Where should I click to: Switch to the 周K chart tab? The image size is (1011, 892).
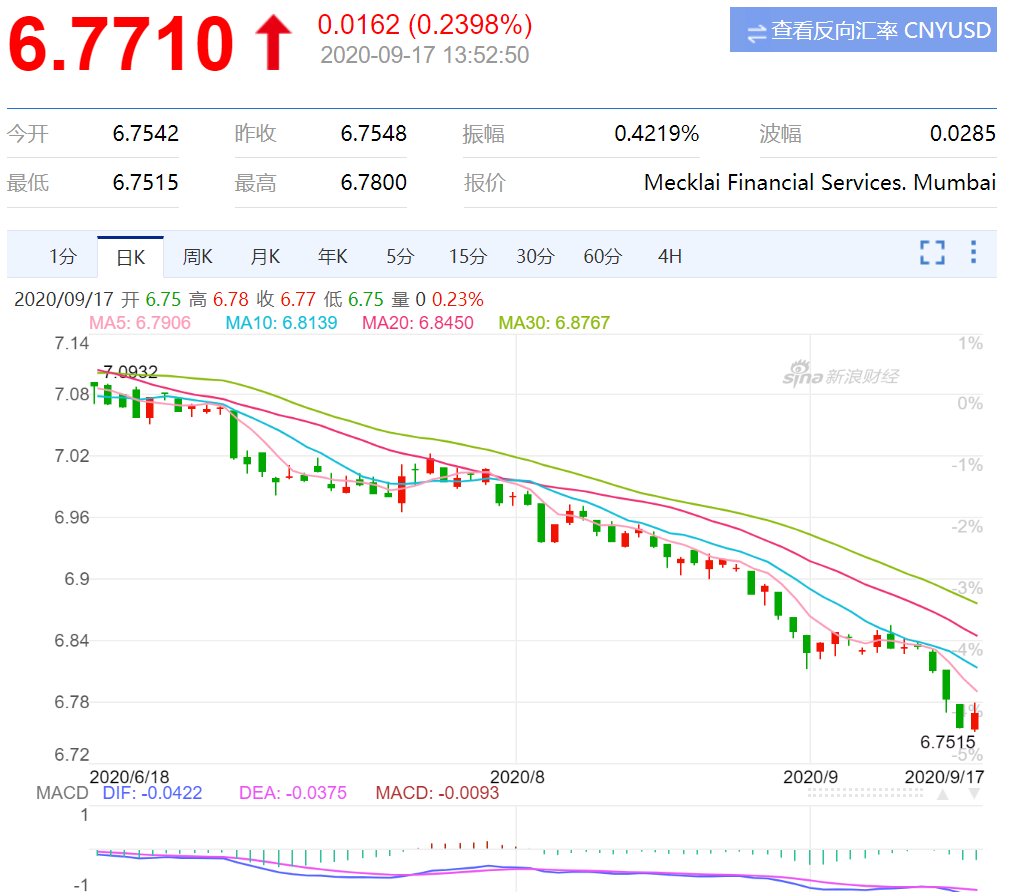(198, 257)
